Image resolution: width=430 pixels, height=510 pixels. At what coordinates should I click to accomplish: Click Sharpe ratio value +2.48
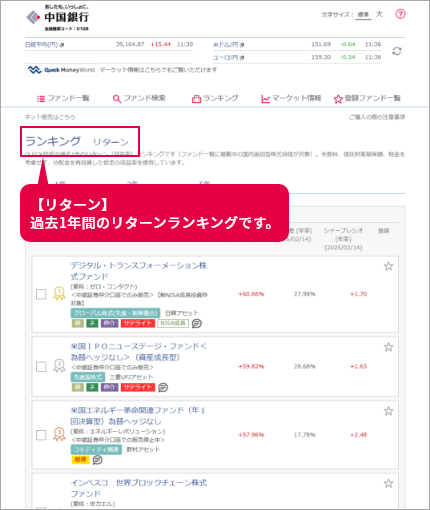coord(358,435)
